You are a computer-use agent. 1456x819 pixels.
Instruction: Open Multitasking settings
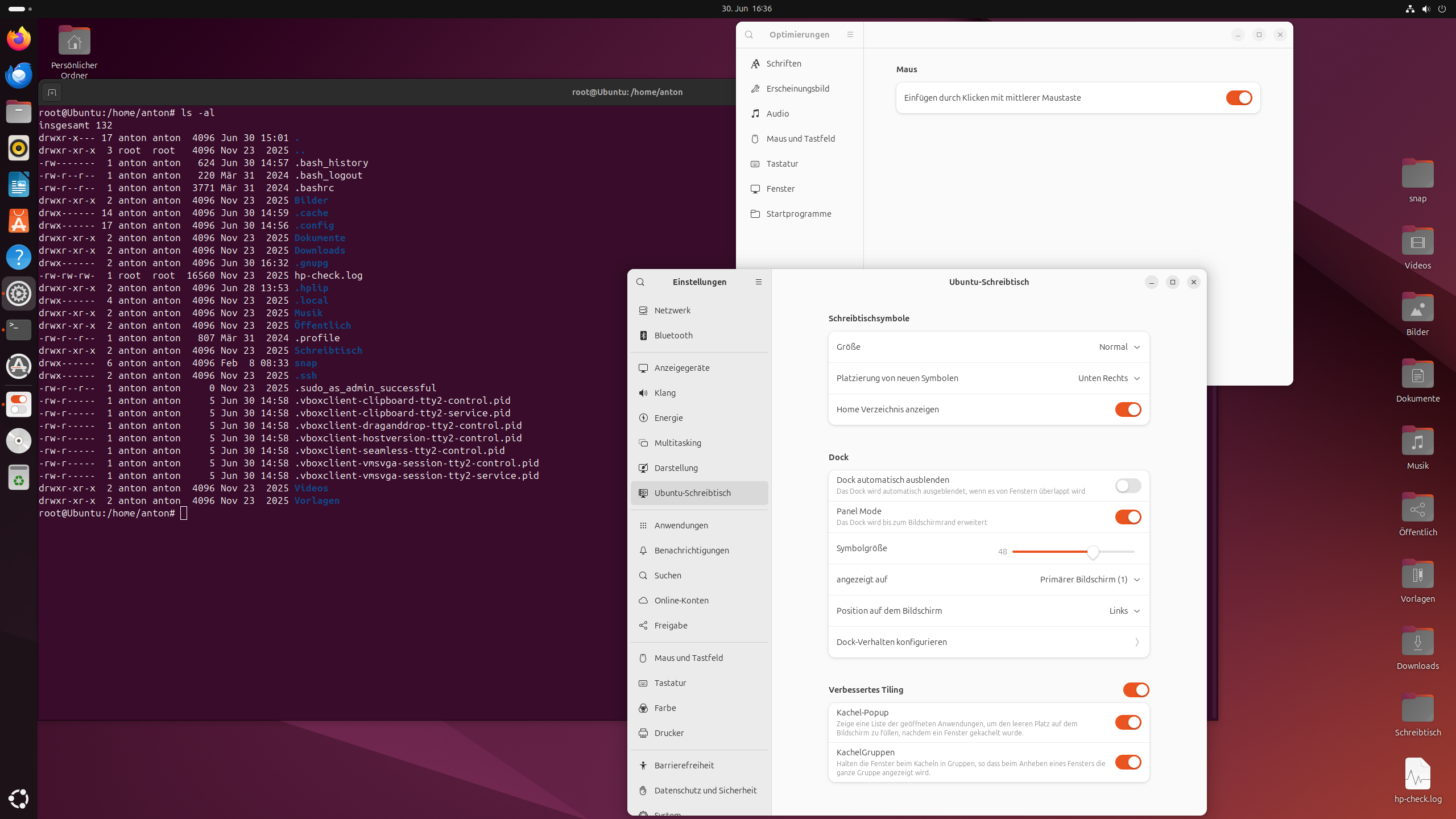point(700,443)
